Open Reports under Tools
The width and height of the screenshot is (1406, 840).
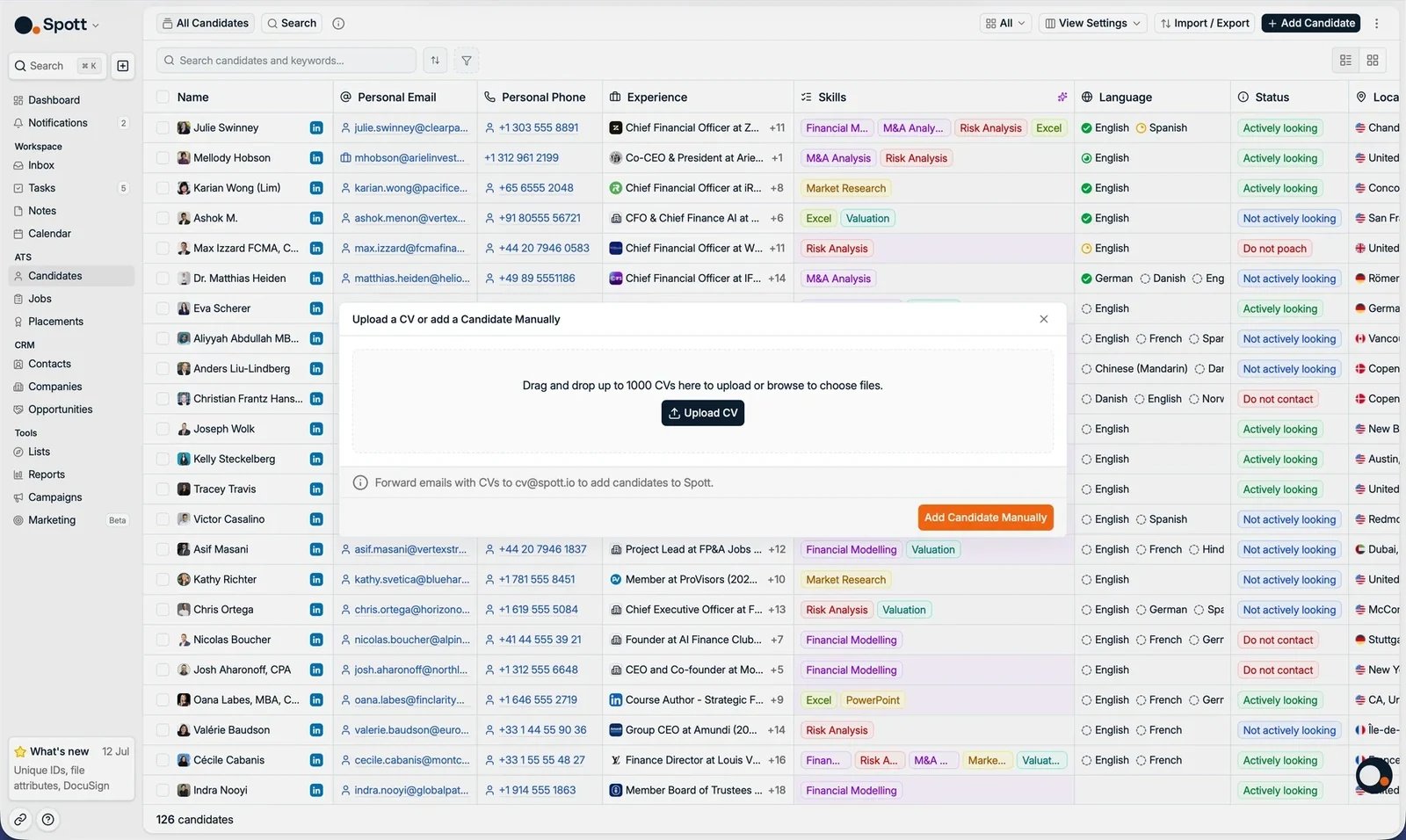[x=71, y=474]
